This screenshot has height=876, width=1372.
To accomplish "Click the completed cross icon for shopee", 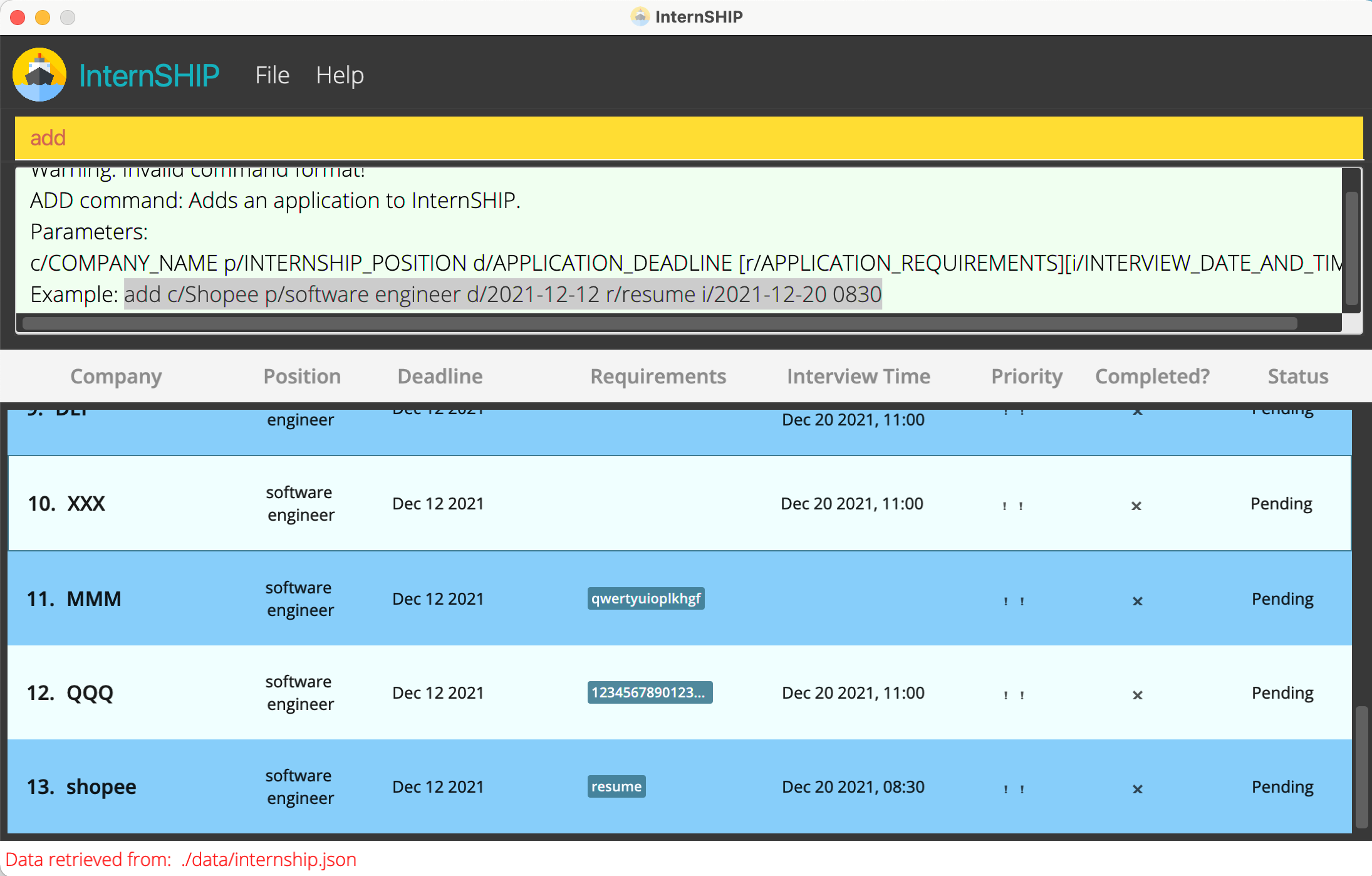I will (1137, 788).
